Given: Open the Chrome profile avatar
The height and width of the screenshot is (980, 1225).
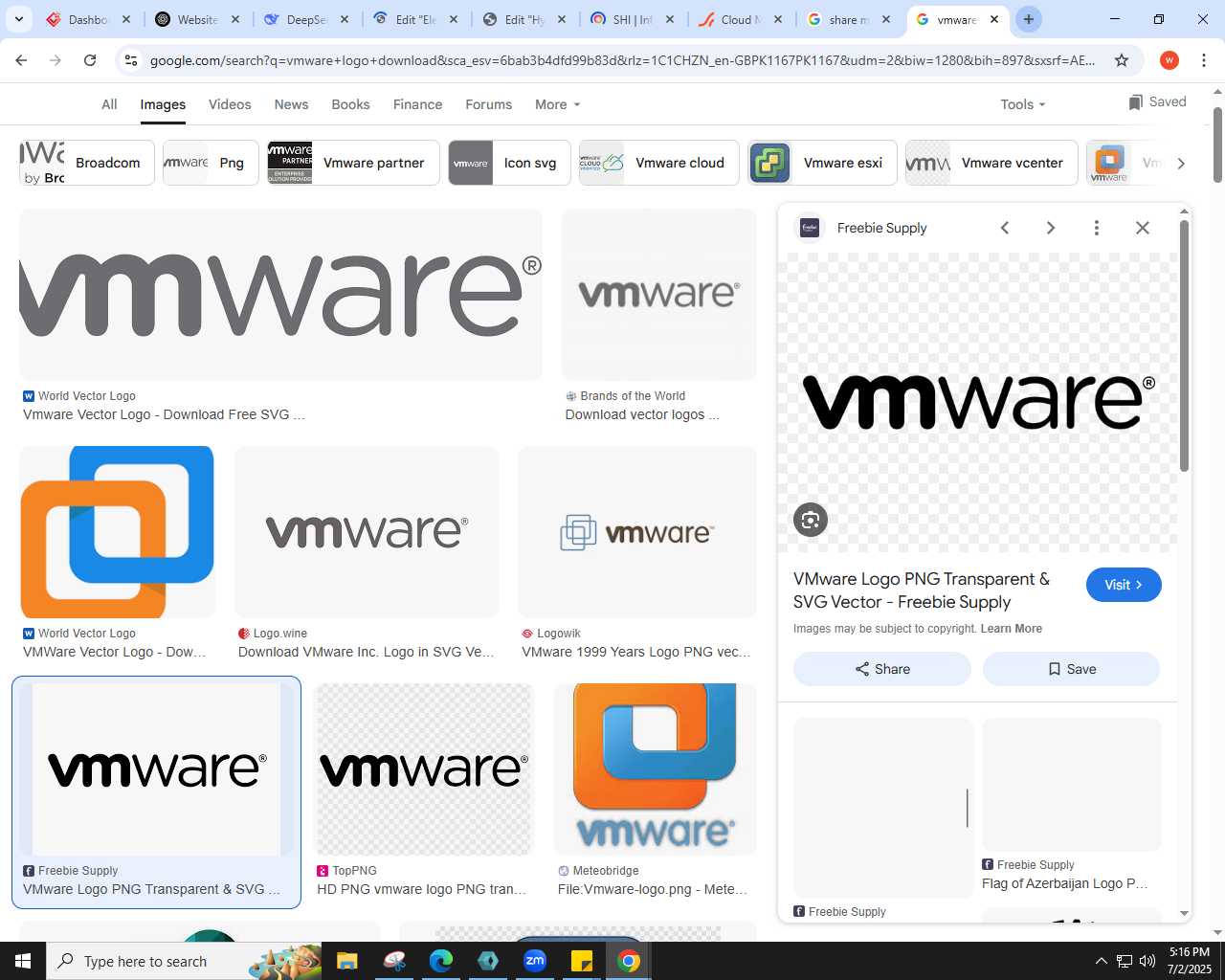Looking at the screenshot, I should tap(1169, 60).
